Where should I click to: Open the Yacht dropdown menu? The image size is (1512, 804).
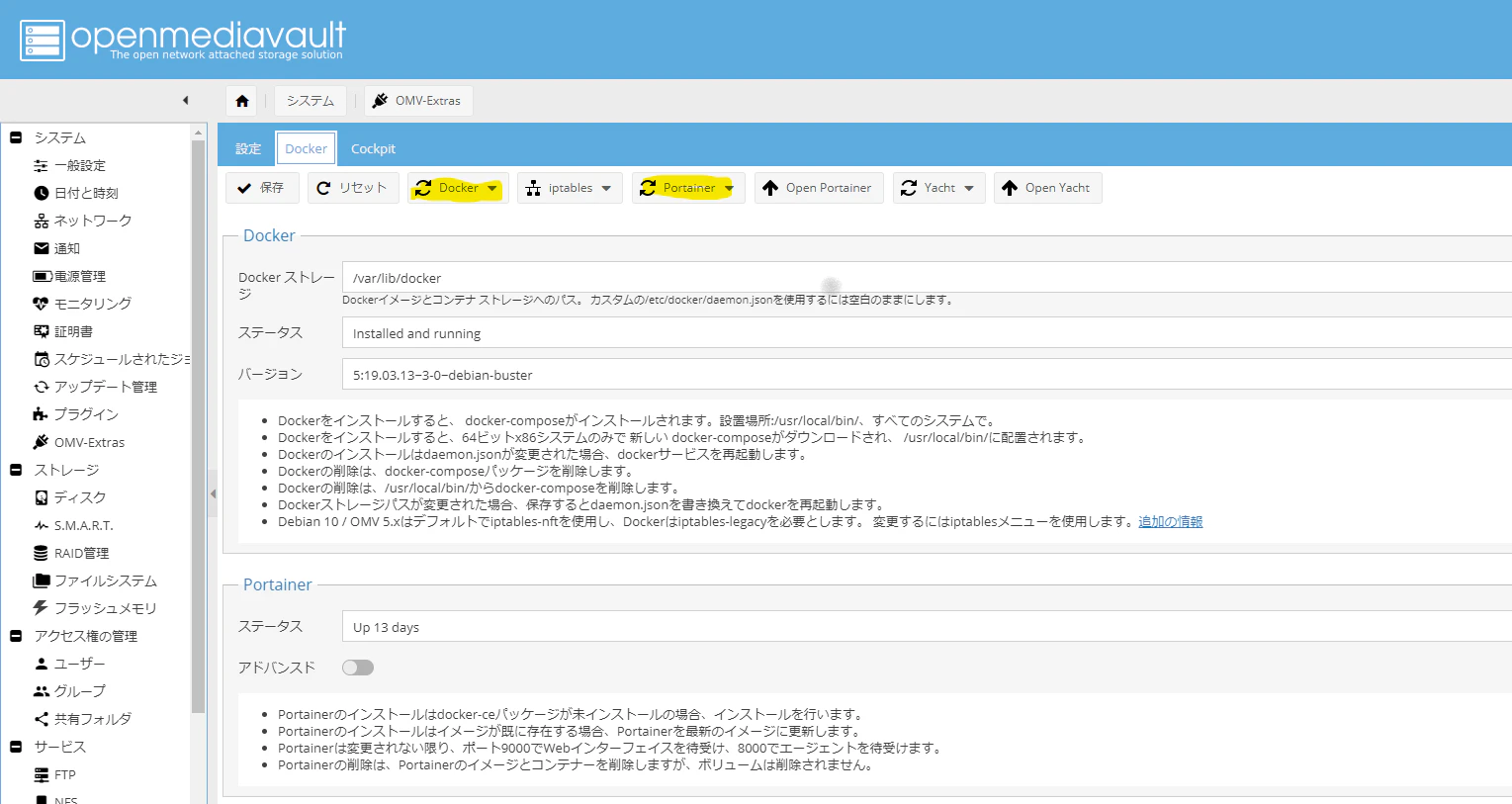pyautogui.click(x=938, y=188)
